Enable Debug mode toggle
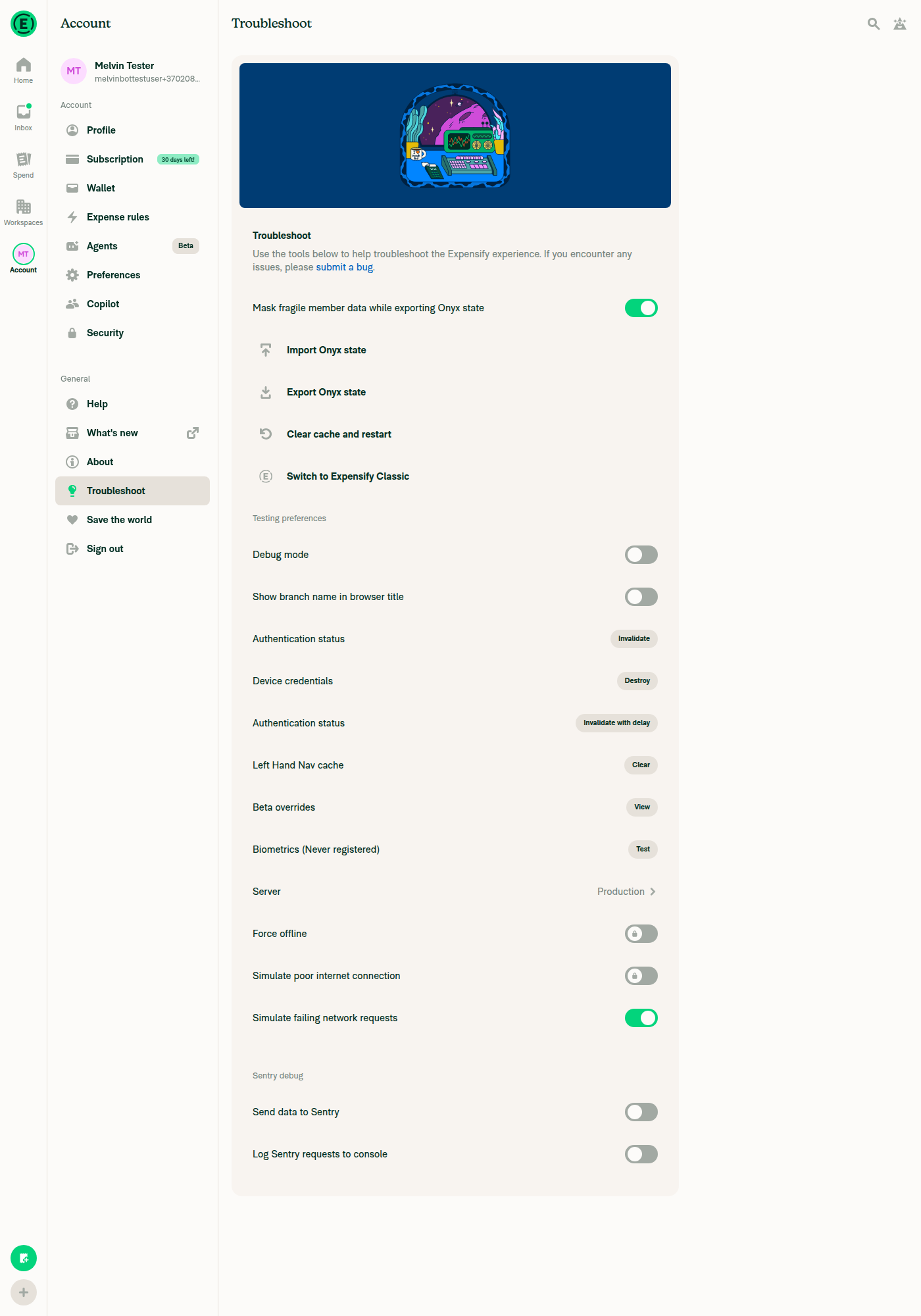This screenshot has height=1316, width=921. pos(641,555)
